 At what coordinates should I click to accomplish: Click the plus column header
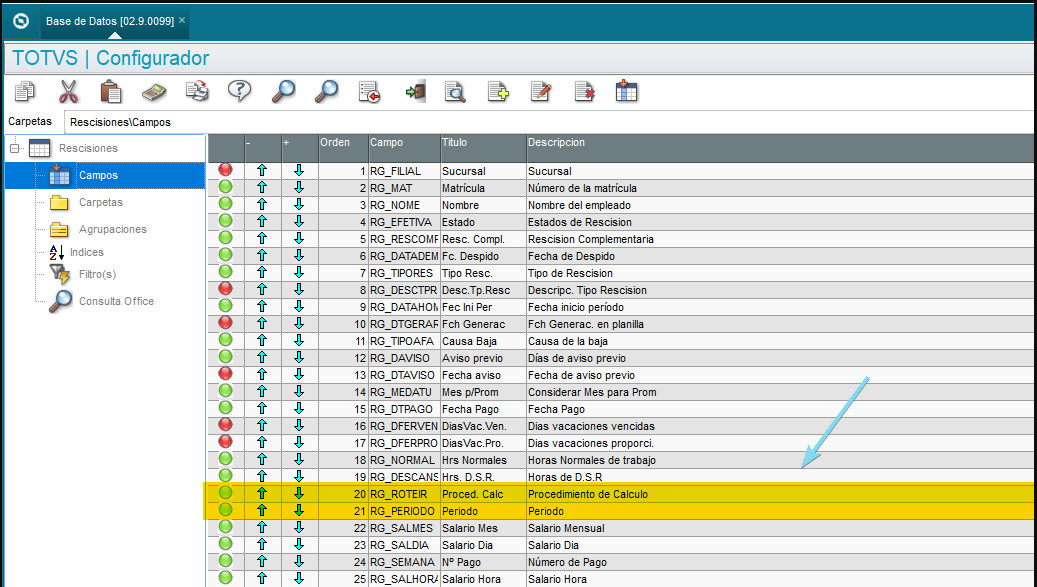click(x=300, y=148)
